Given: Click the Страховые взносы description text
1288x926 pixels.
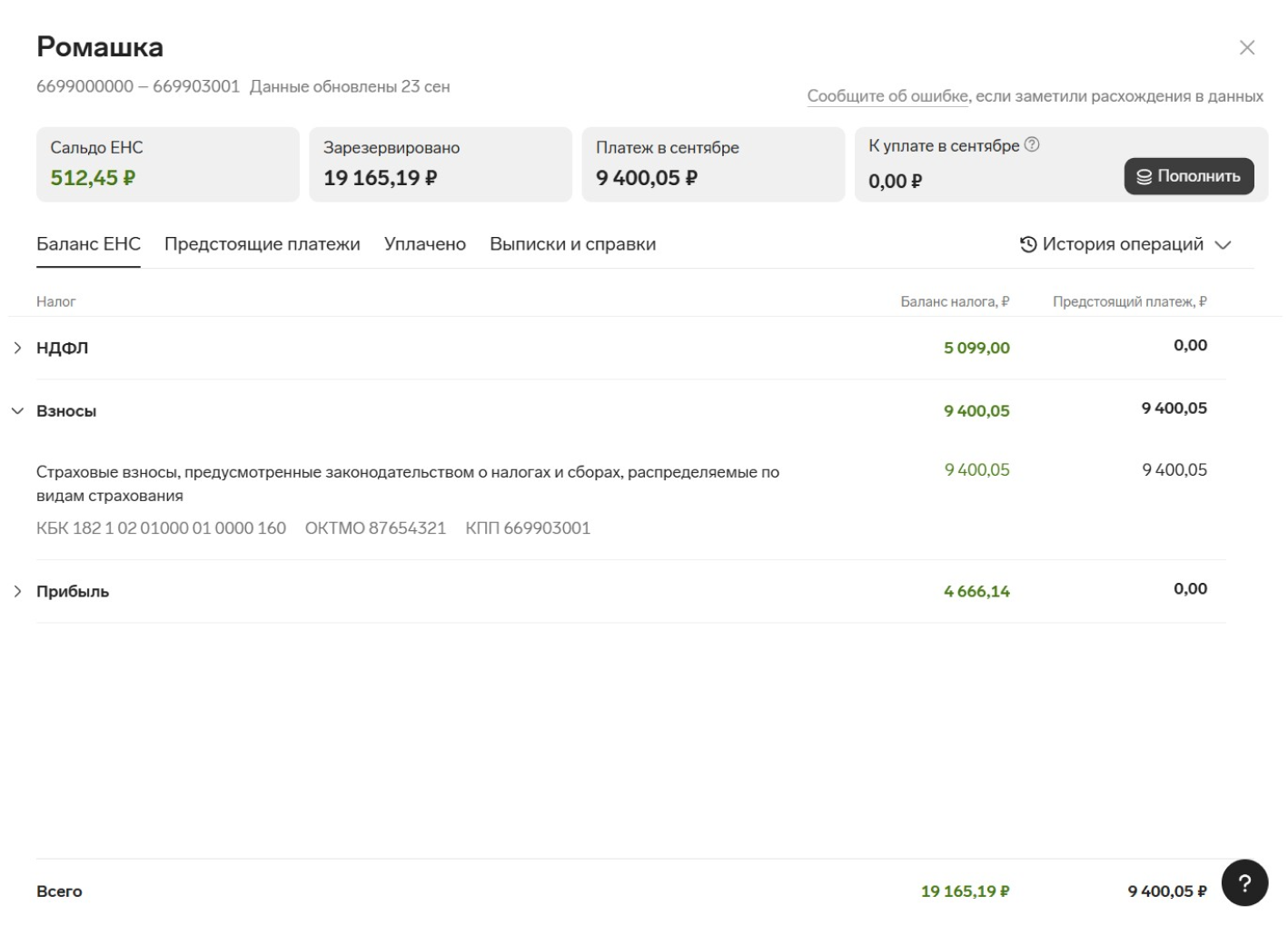Looking at the screenshot, I should [408, 484].
